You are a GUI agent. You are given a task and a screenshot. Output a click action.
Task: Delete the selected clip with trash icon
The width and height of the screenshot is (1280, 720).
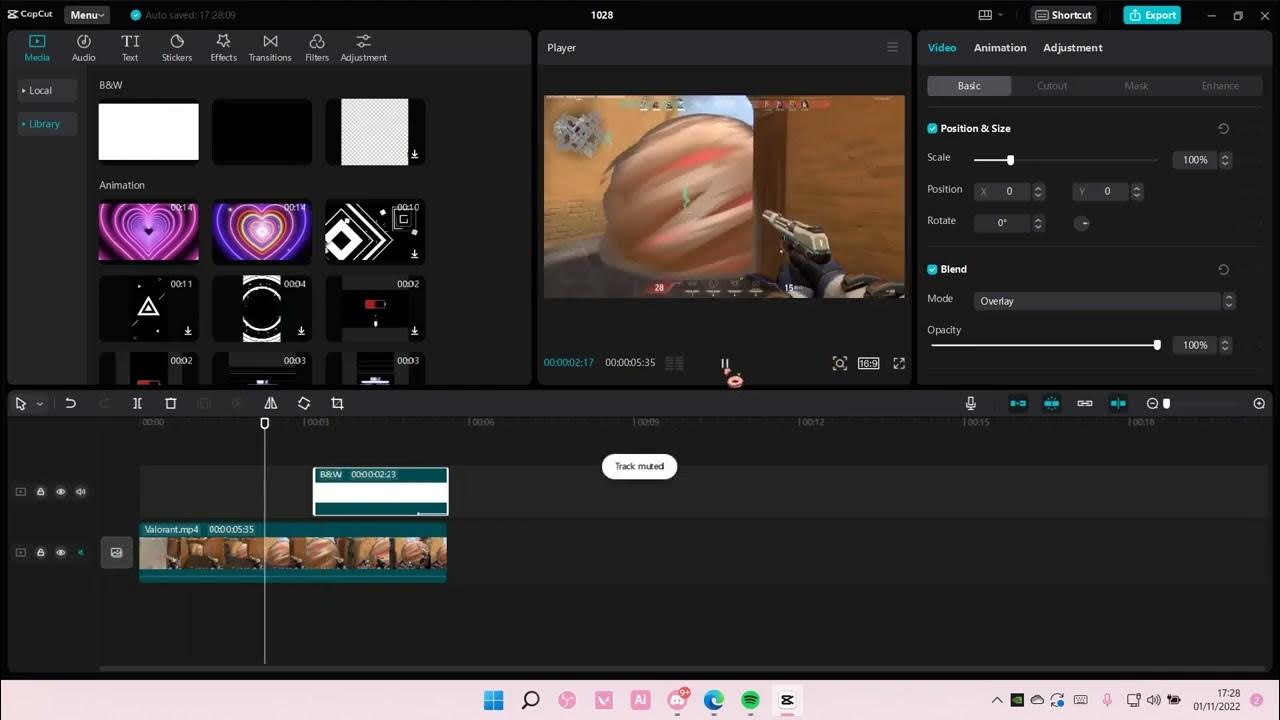[171, 403]
